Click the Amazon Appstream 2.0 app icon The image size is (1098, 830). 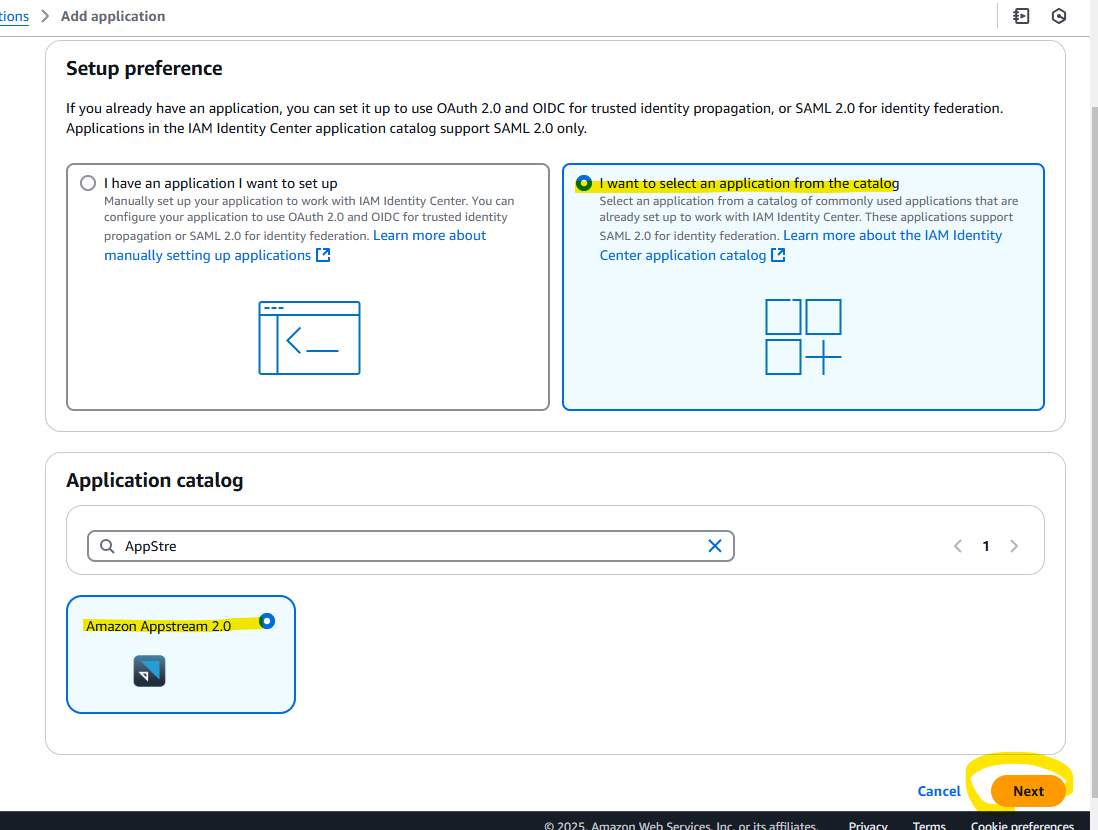[149, 671]
